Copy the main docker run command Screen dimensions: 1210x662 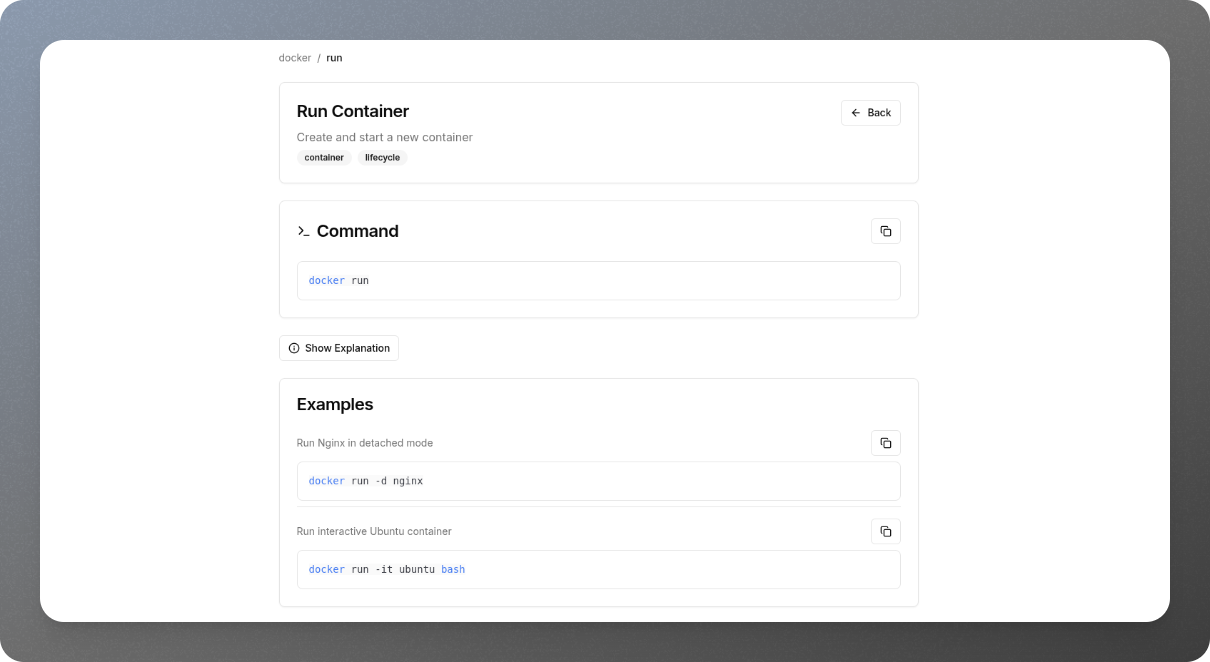[885, 231]
